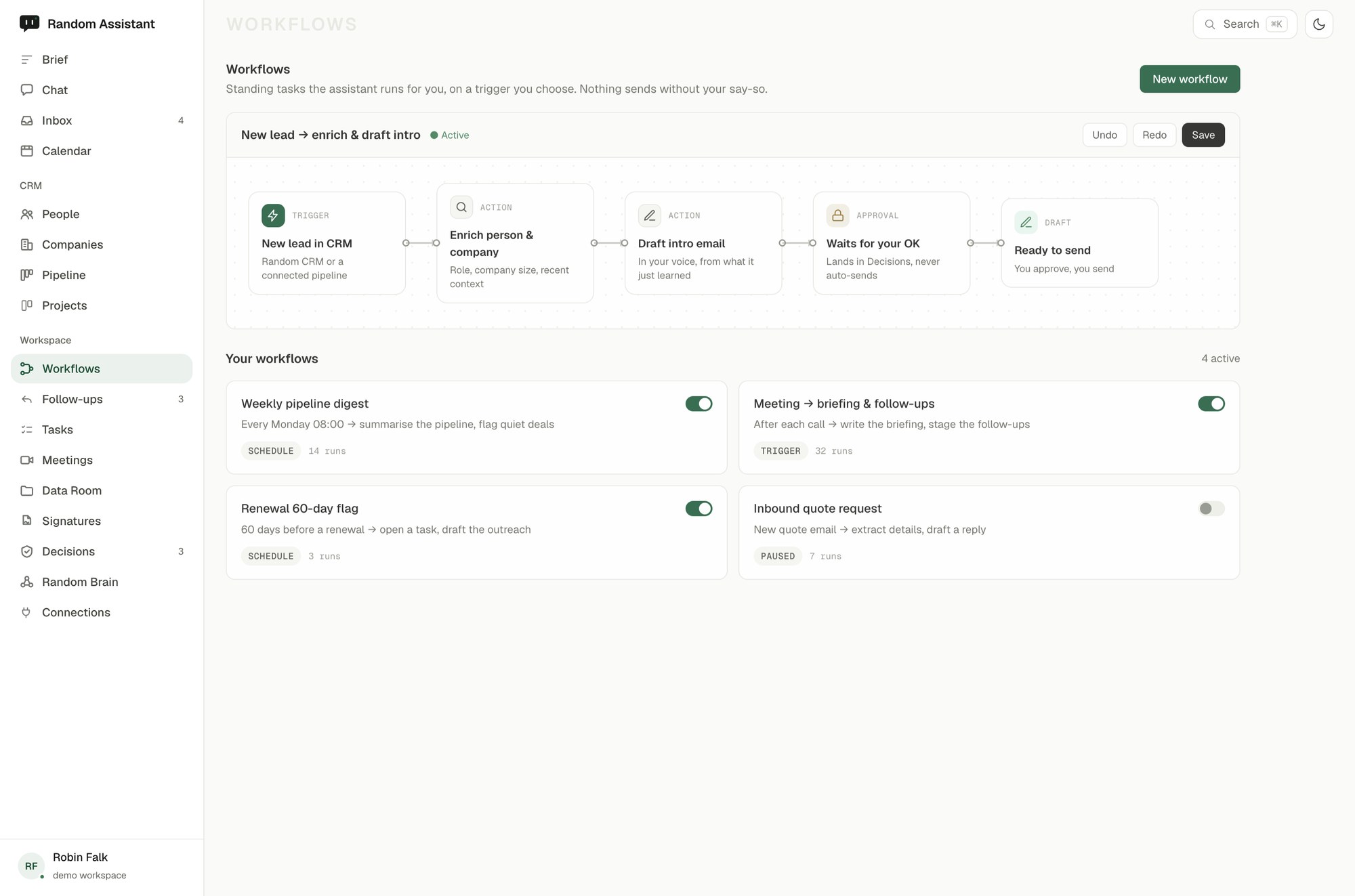Select the New lead in CRM trigger card
The width and height of the screenshot is (1355, 896).
pyautogui.click(x=327, y=243)
